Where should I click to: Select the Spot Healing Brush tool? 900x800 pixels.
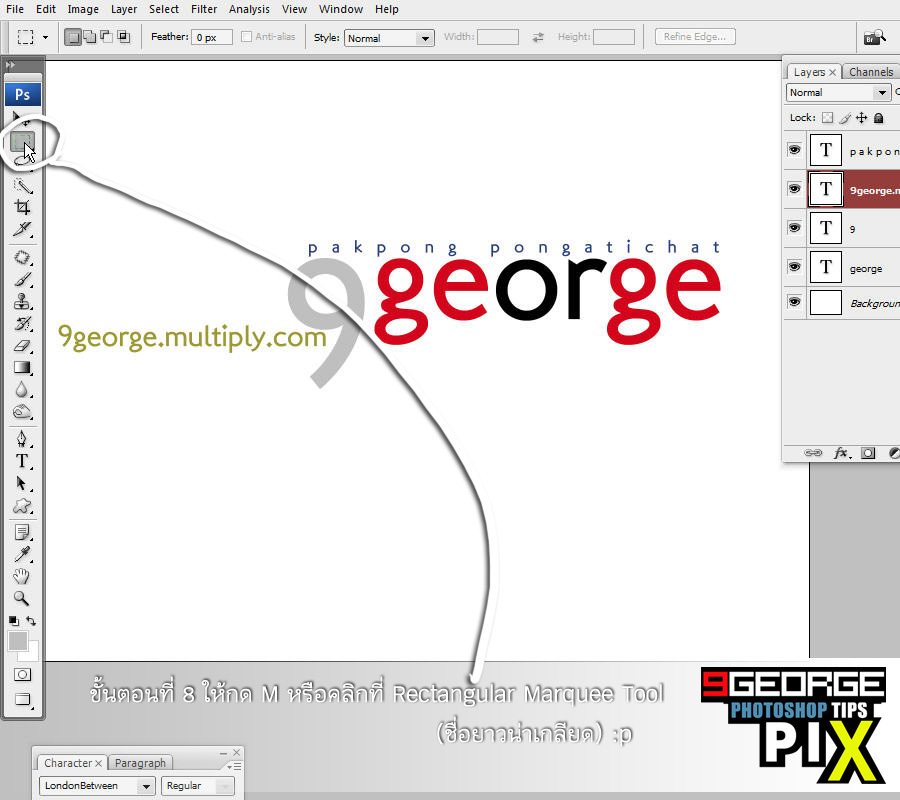(22, 257)
